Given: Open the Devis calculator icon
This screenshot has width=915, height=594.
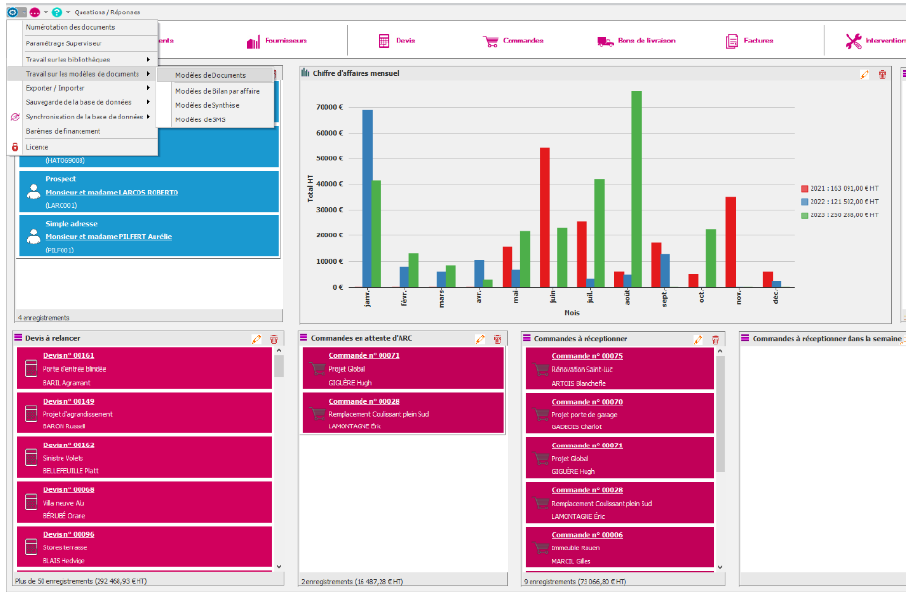Looking at the screenshot, I should coord(384,41).
